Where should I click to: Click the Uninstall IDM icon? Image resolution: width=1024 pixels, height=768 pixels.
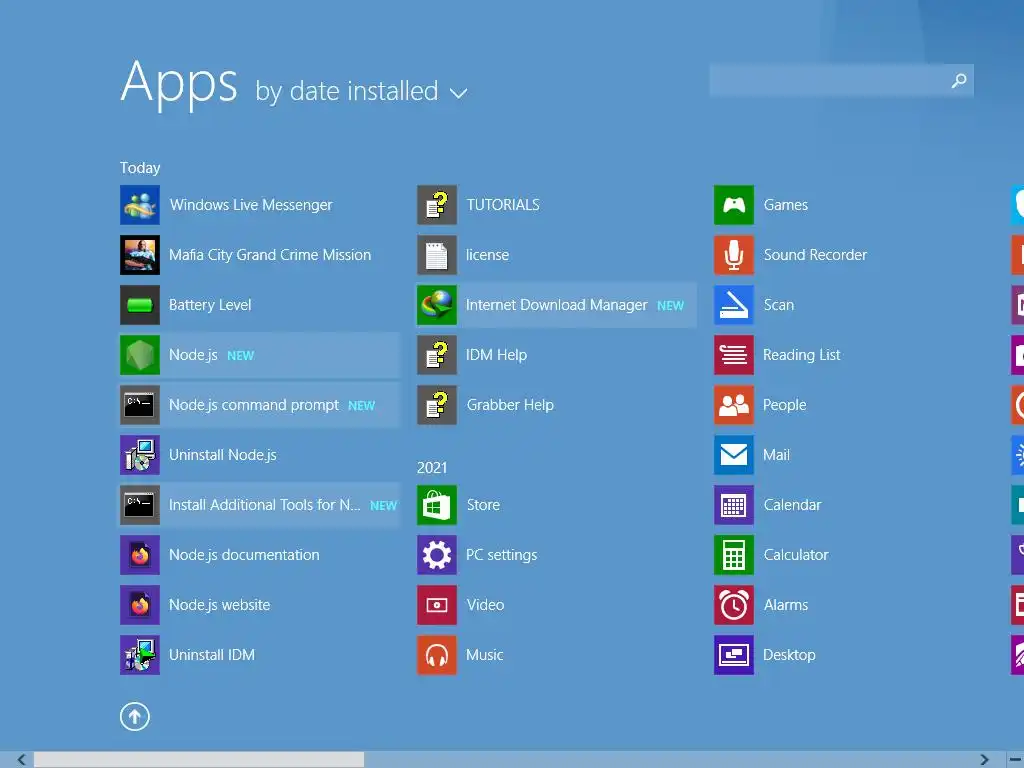[x=140, y=655]
